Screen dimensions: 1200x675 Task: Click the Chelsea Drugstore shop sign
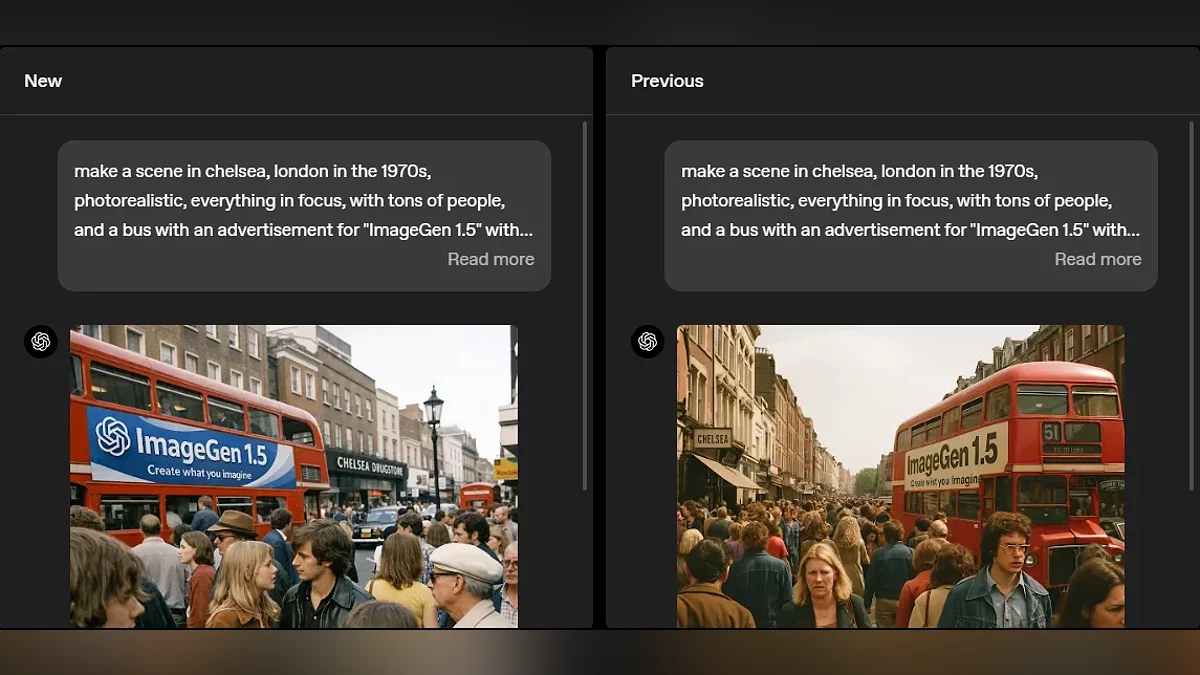[369, 466]
